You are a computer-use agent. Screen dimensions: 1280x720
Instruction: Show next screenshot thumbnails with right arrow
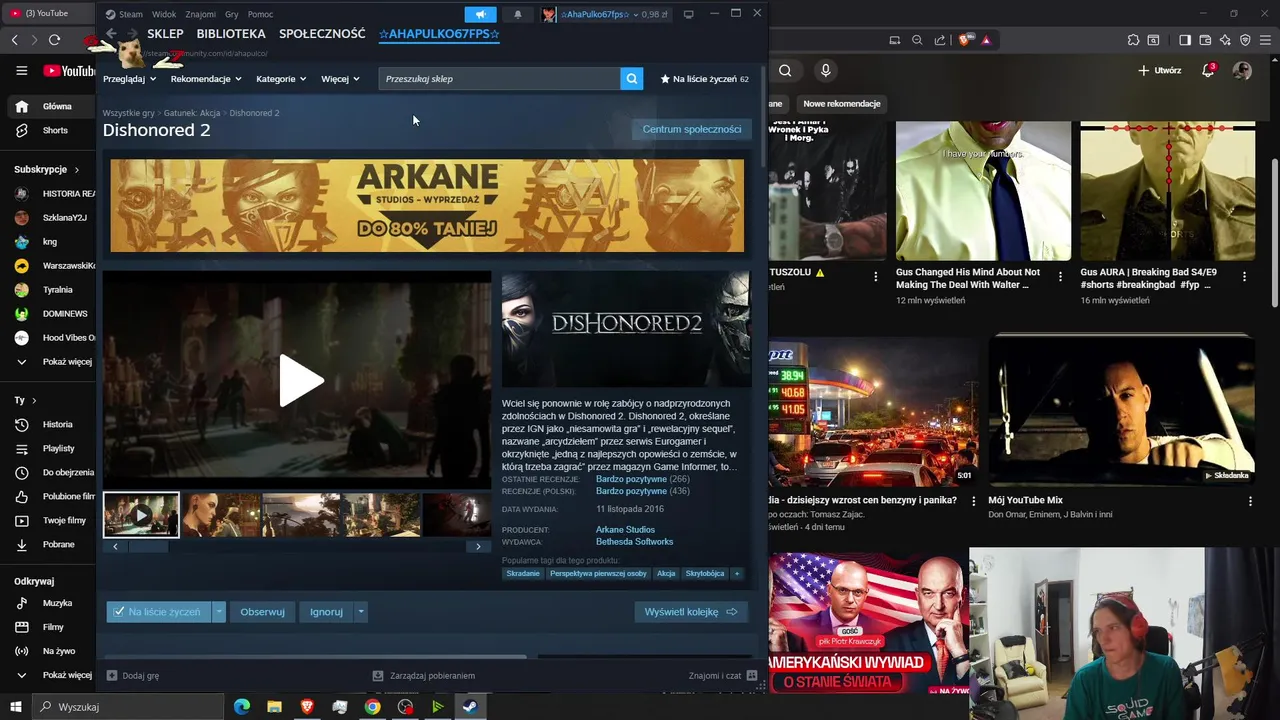pyautogui.click(x=478, y=546)
